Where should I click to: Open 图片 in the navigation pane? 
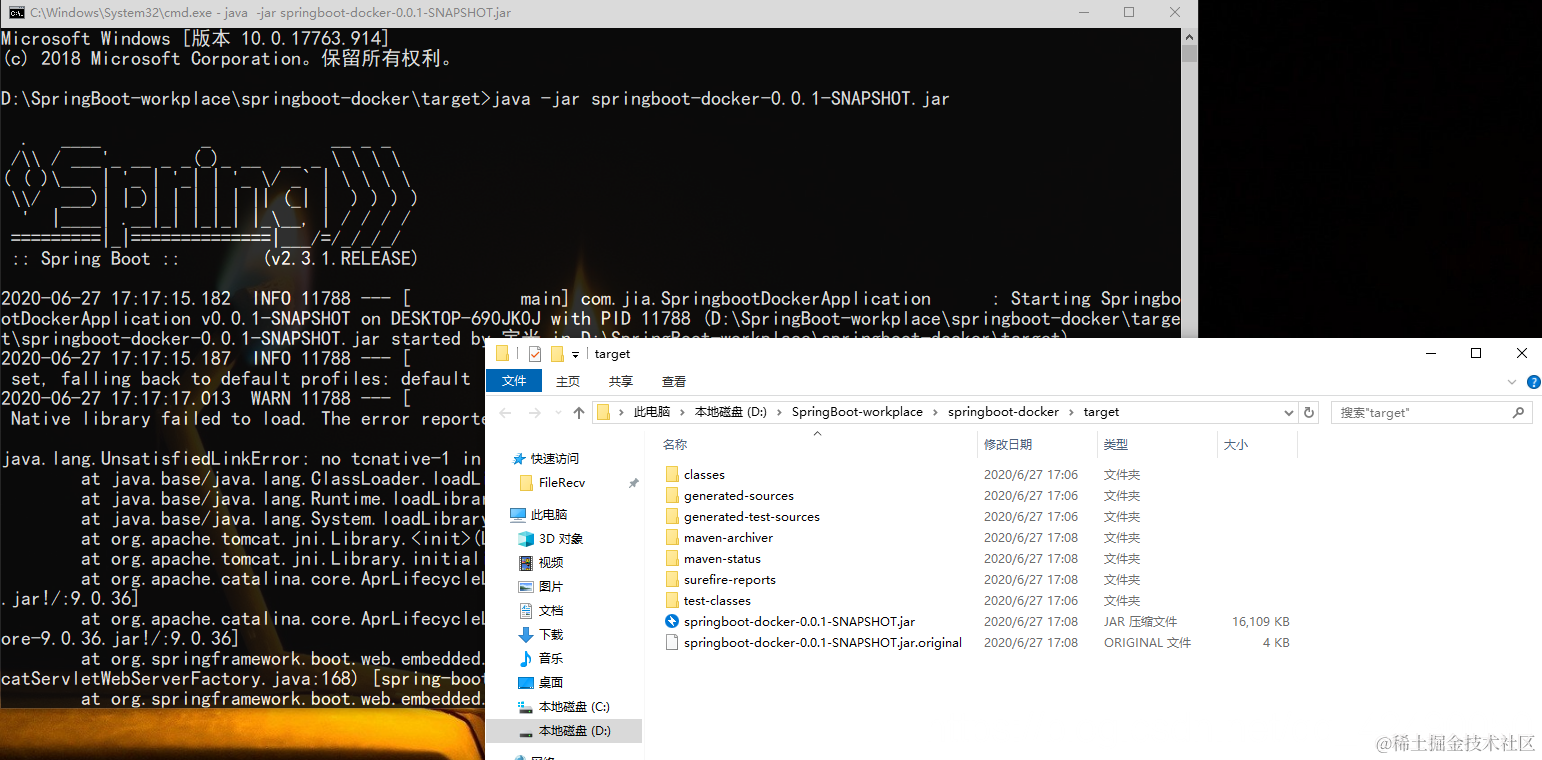point(550,587)
